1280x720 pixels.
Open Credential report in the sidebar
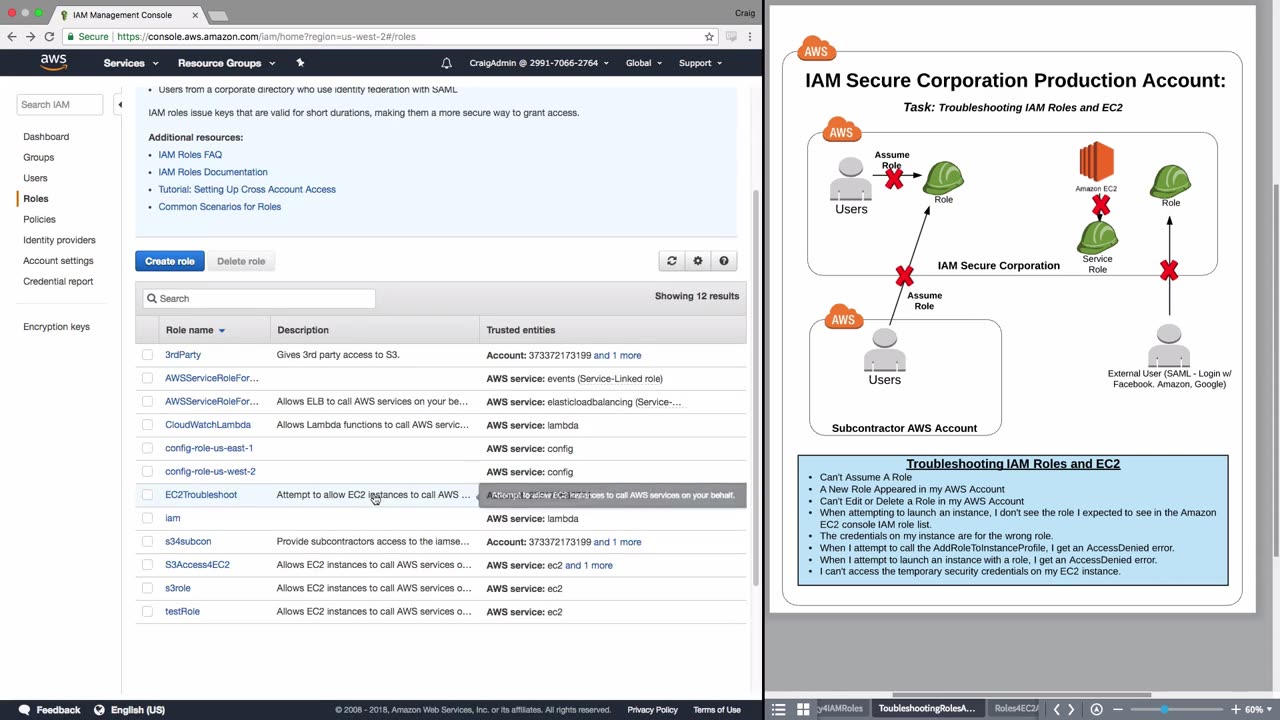(58, 281)
